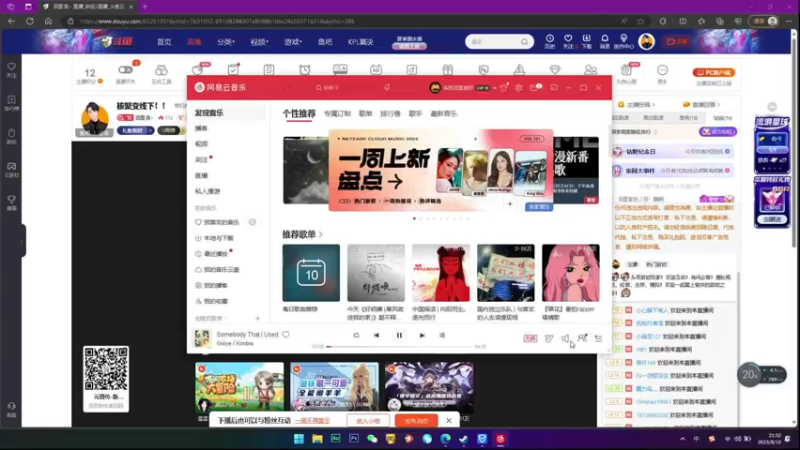Activate voice recognition microphone icon

pyautogui.click(x=387, y=88)
